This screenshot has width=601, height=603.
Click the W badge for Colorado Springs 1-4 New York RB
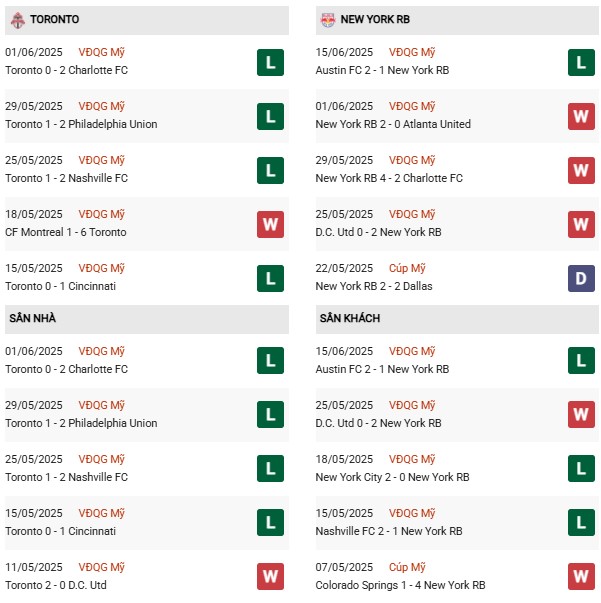(x=581, y=576)
